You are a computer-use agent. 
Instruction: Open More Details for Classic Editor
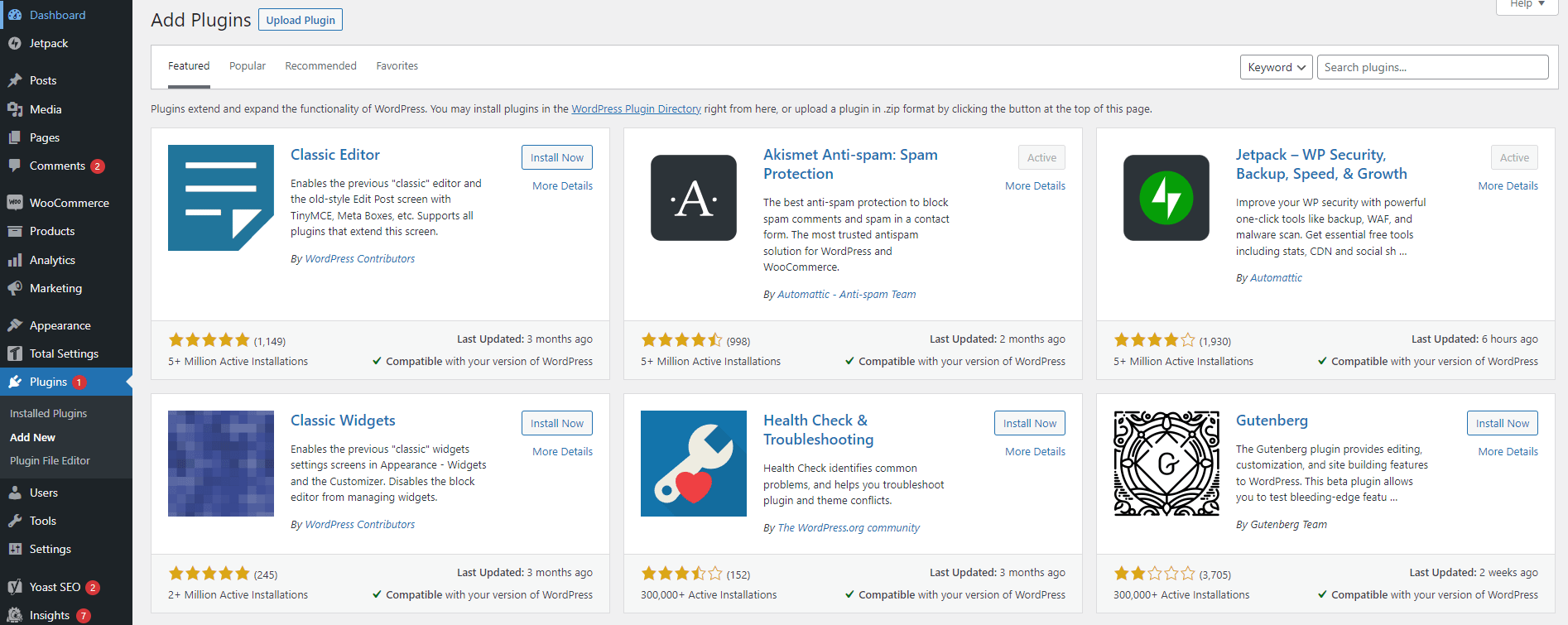(562, 185)
